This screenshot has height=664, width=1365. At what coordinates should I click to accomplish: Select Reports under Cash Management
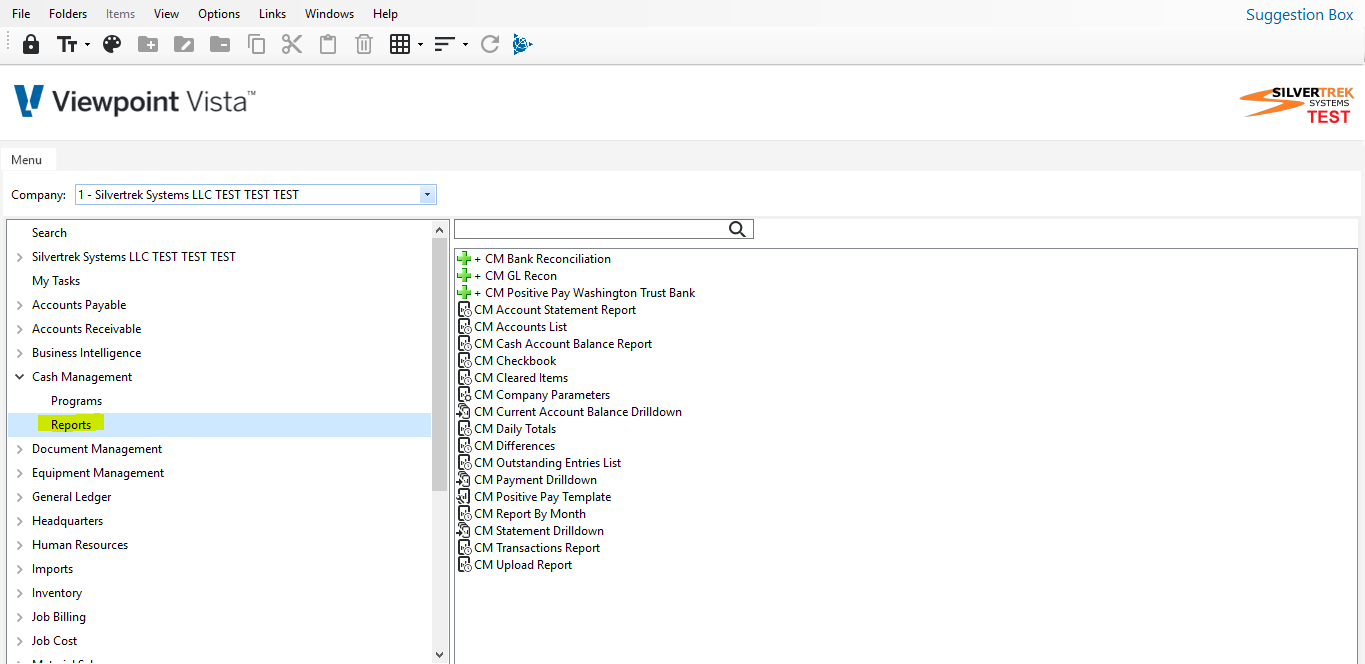coord(71,425)
